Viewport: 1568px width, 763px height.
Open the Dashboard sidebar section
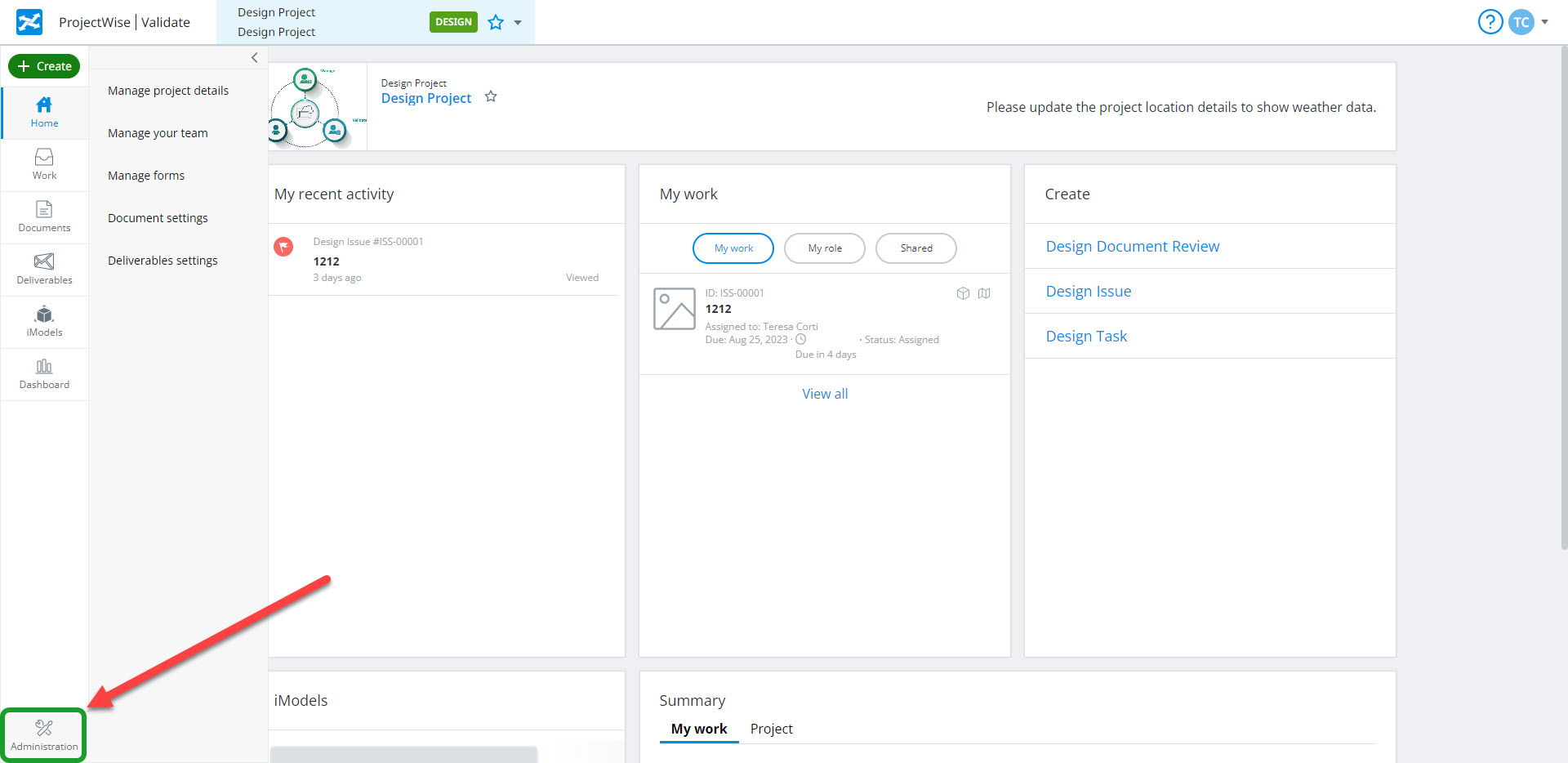[x=45, y=374]
